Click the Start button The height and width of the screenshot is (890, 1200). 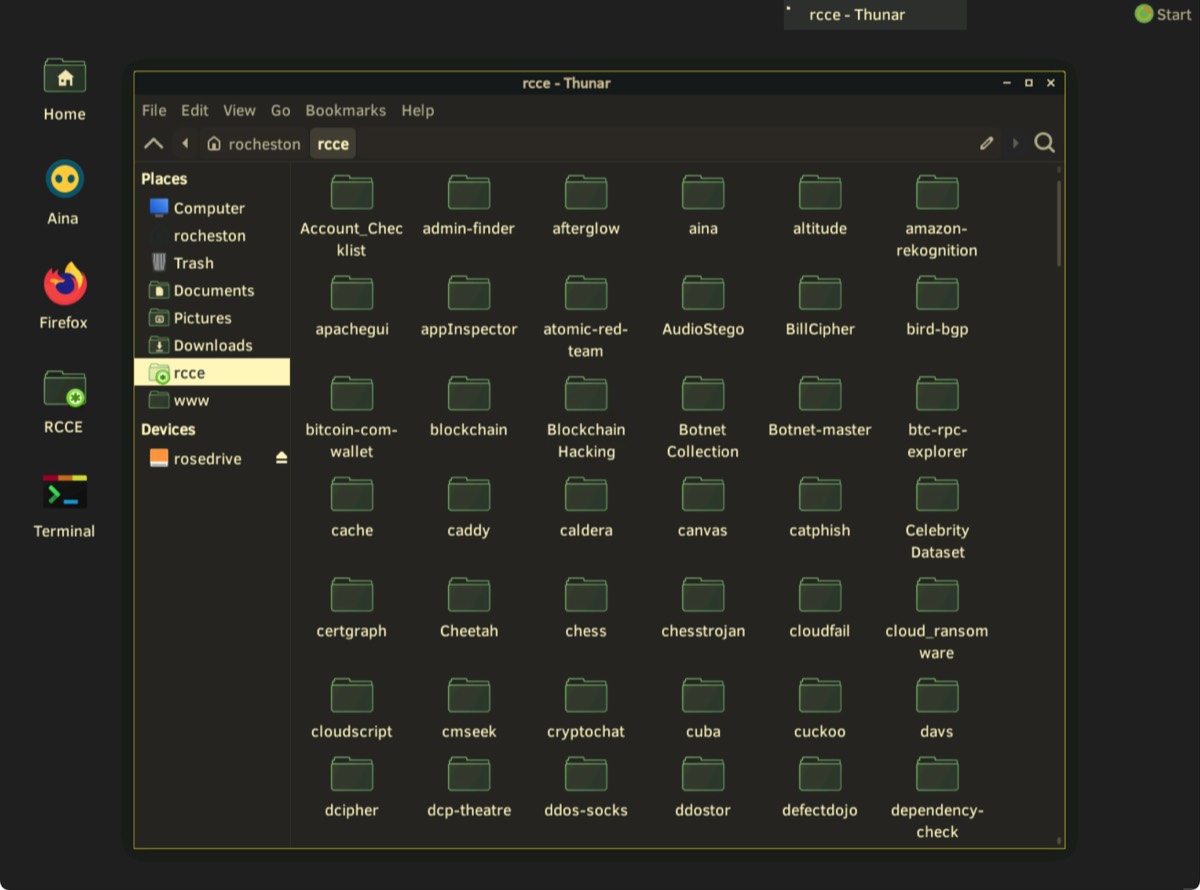pos(1163,14)
